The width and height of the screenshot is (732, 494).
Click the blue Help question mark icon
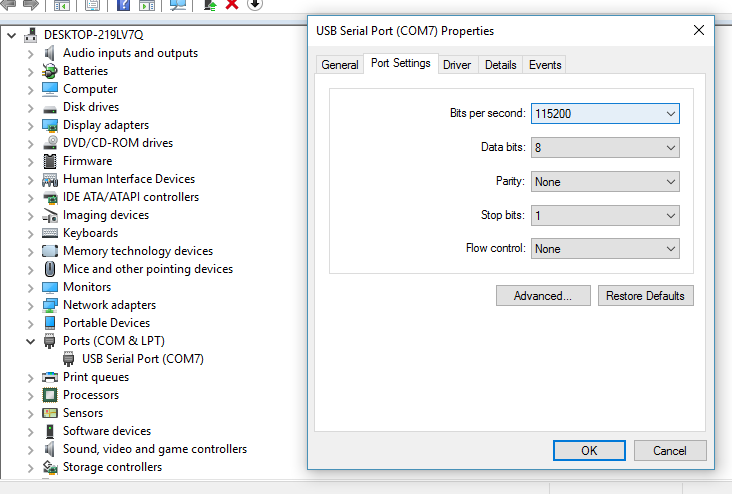(x=124, y=5)
